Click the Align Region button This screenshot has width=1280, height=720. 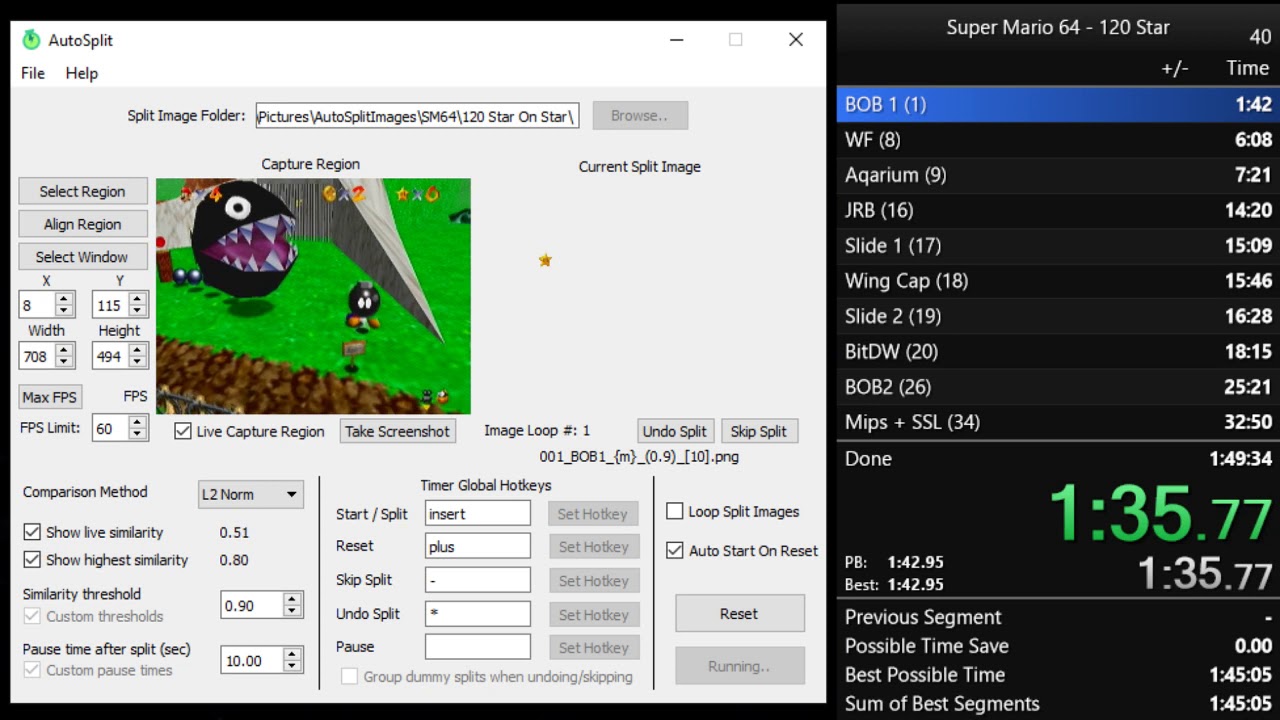click(83, 224)
